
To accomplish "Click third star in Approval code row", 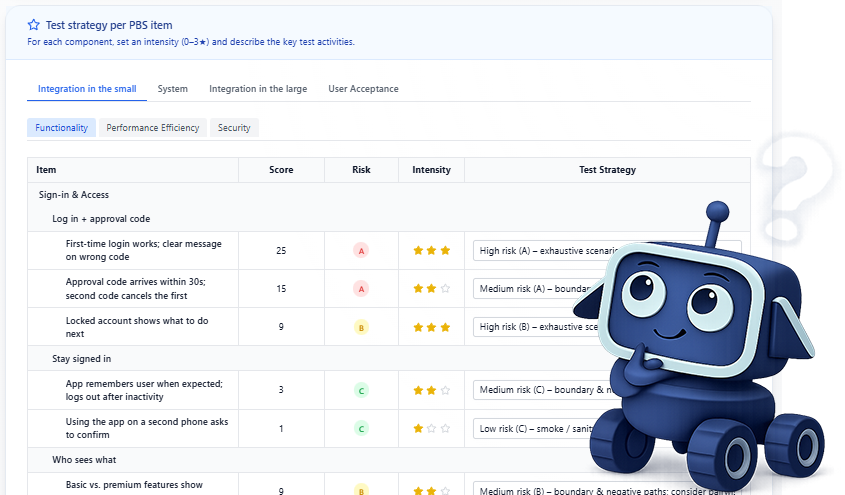I will (x=445, y=289).
